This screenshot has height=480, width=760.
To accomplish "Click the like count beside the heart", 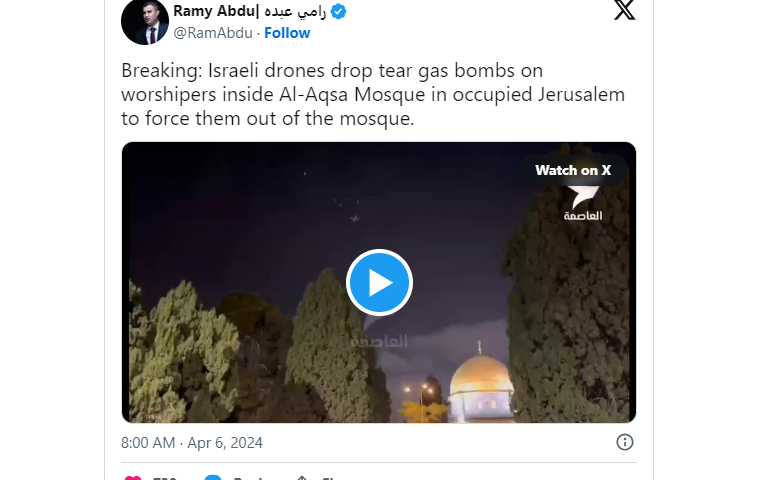I will click(x=165, y=478).
